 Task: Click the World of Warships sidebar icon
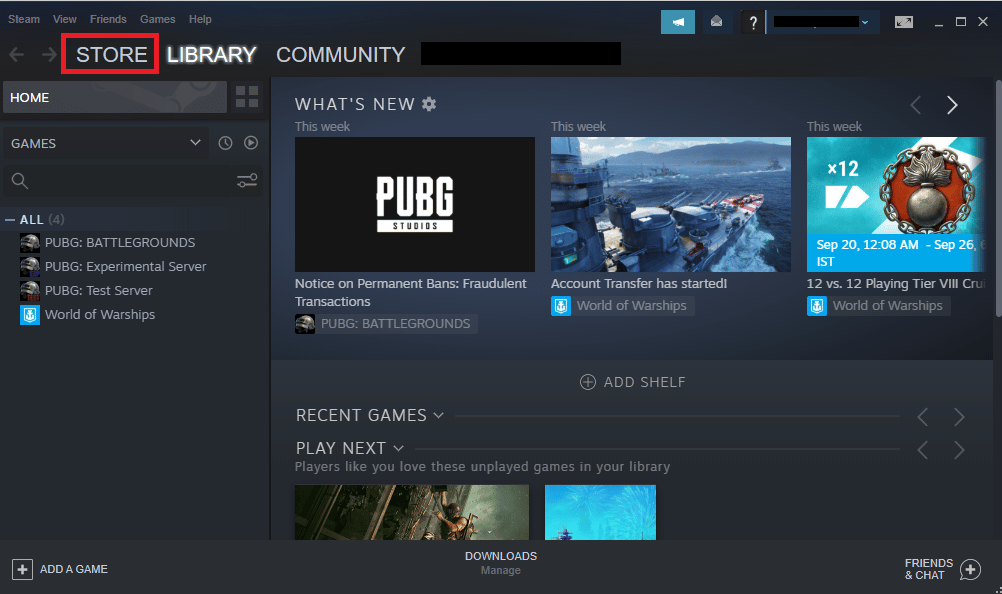click(x=30, y=315)
